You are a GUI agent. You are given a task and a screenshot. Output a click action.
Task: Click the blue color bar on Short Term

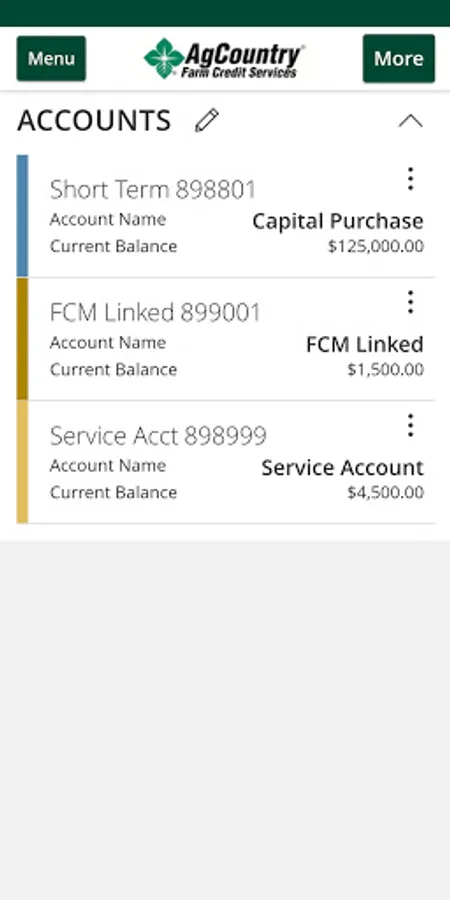pyautogui.click(x=22, y=216)
